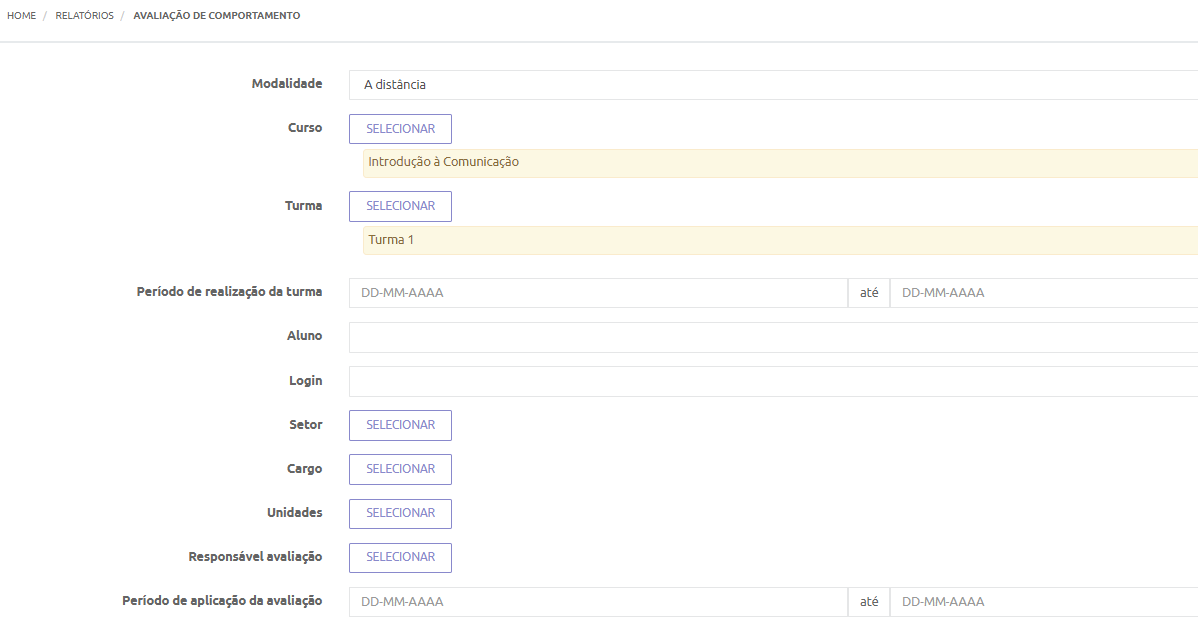This screenshot has height=625, width=1198.
Task: Open the Cargo SELECIONAR picker
Action: point(400,469)
